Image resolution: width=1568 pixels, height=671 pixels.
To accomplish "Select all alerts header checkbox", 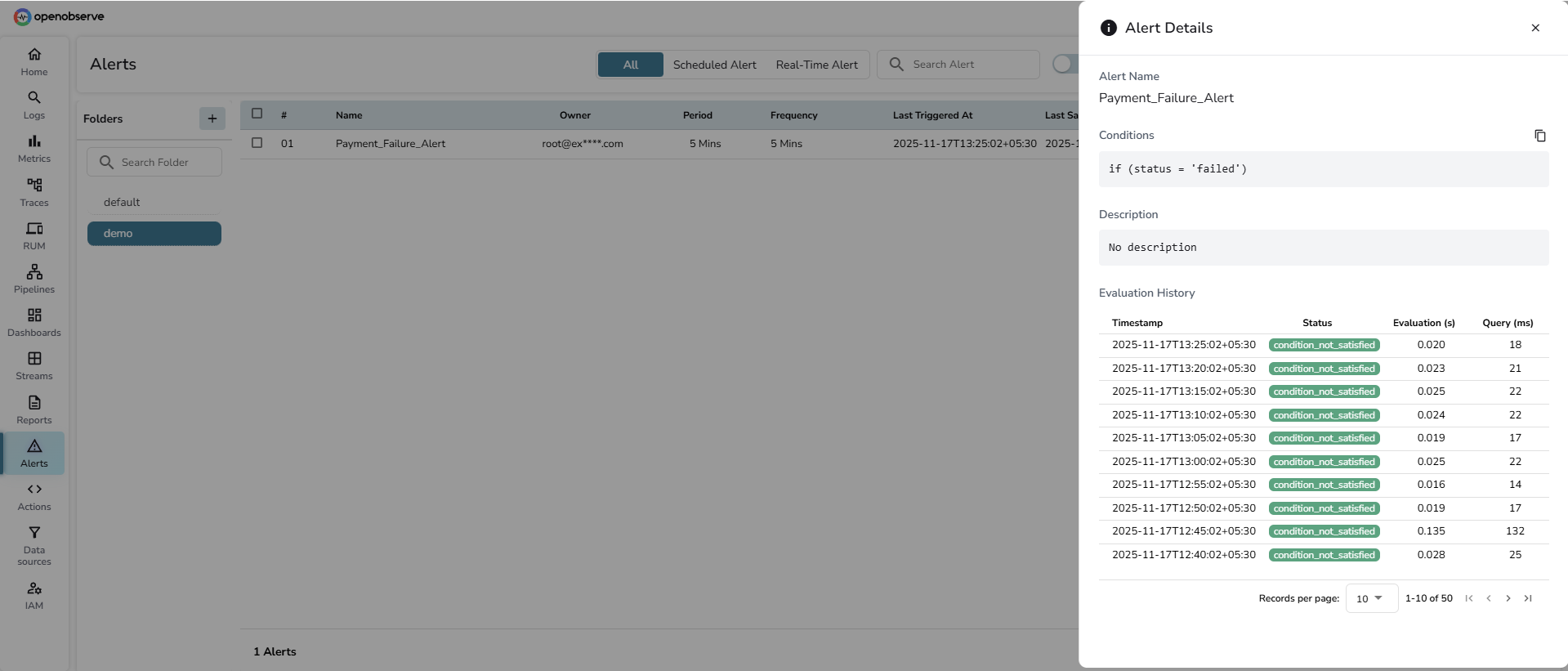I will 257,114.
